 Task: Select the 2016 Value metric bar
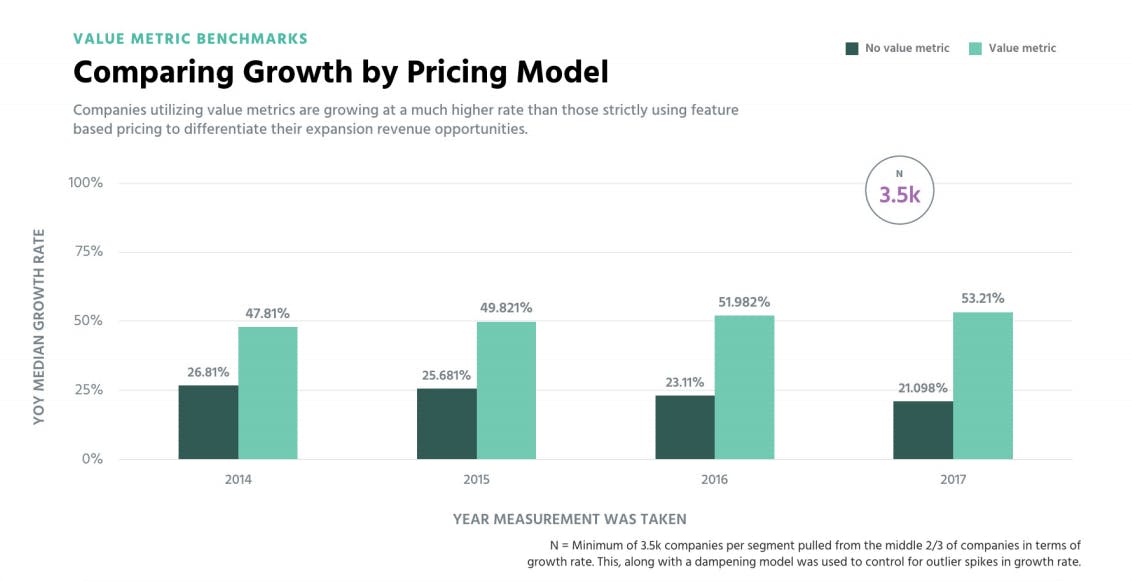coord(744,387)
